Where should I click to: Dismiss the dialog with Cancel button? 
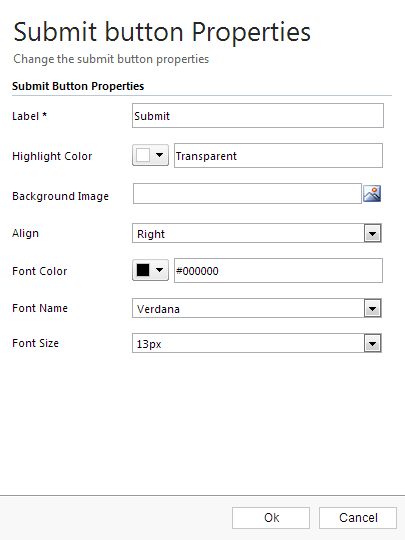[x=358, y=518]
